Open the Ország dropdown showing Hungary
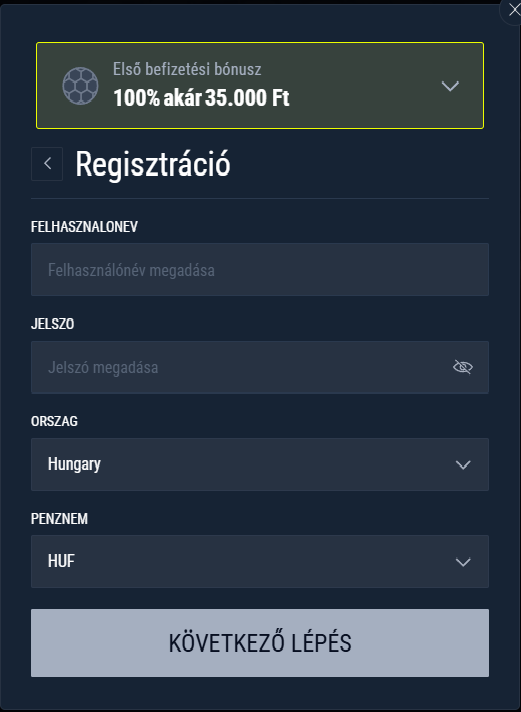The height and width of the screenshot is (712, 521). [260, 465]
